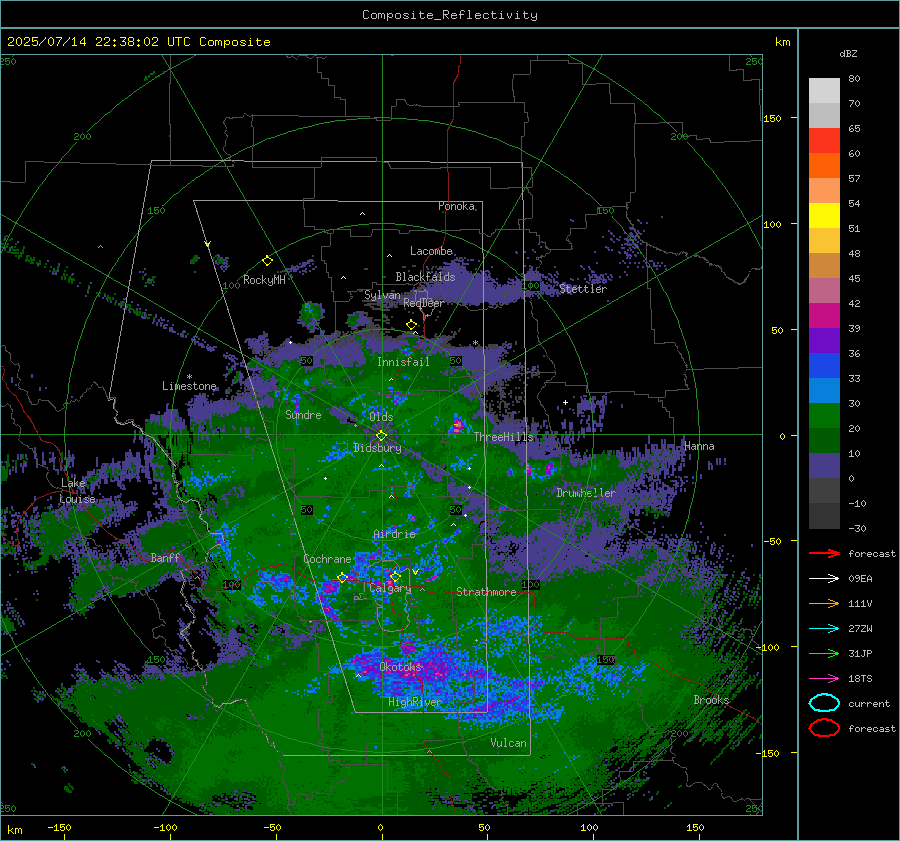The image size is (900, 841).
Task: Click the -30 value in dBZ scale
Action: pyautogui.click(x=858, y=528)
